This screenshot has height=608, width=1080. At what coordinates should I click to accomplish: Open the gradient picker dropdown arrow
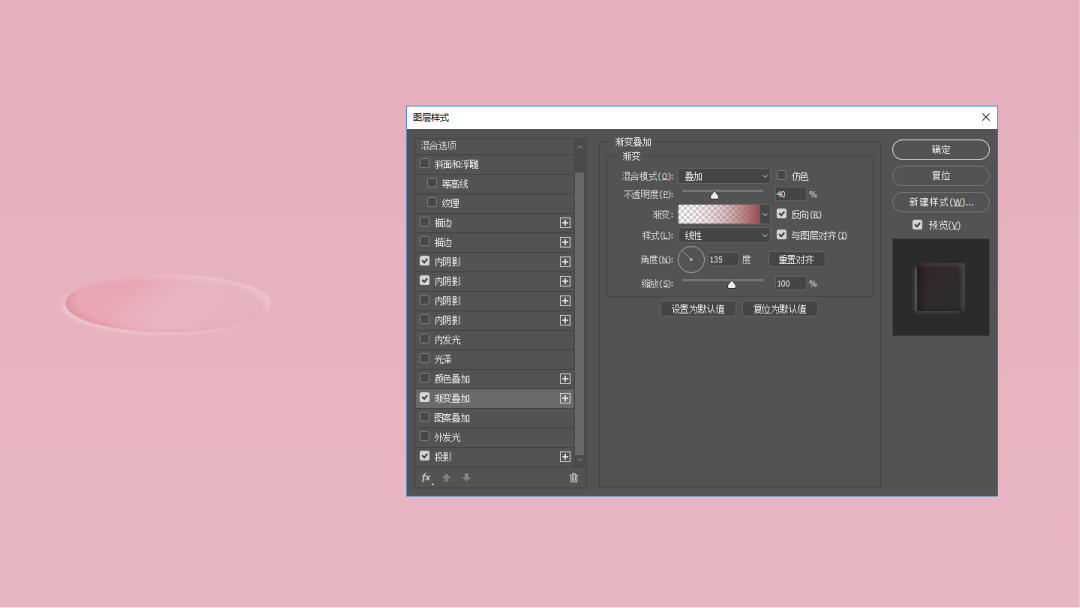[765, 215]
